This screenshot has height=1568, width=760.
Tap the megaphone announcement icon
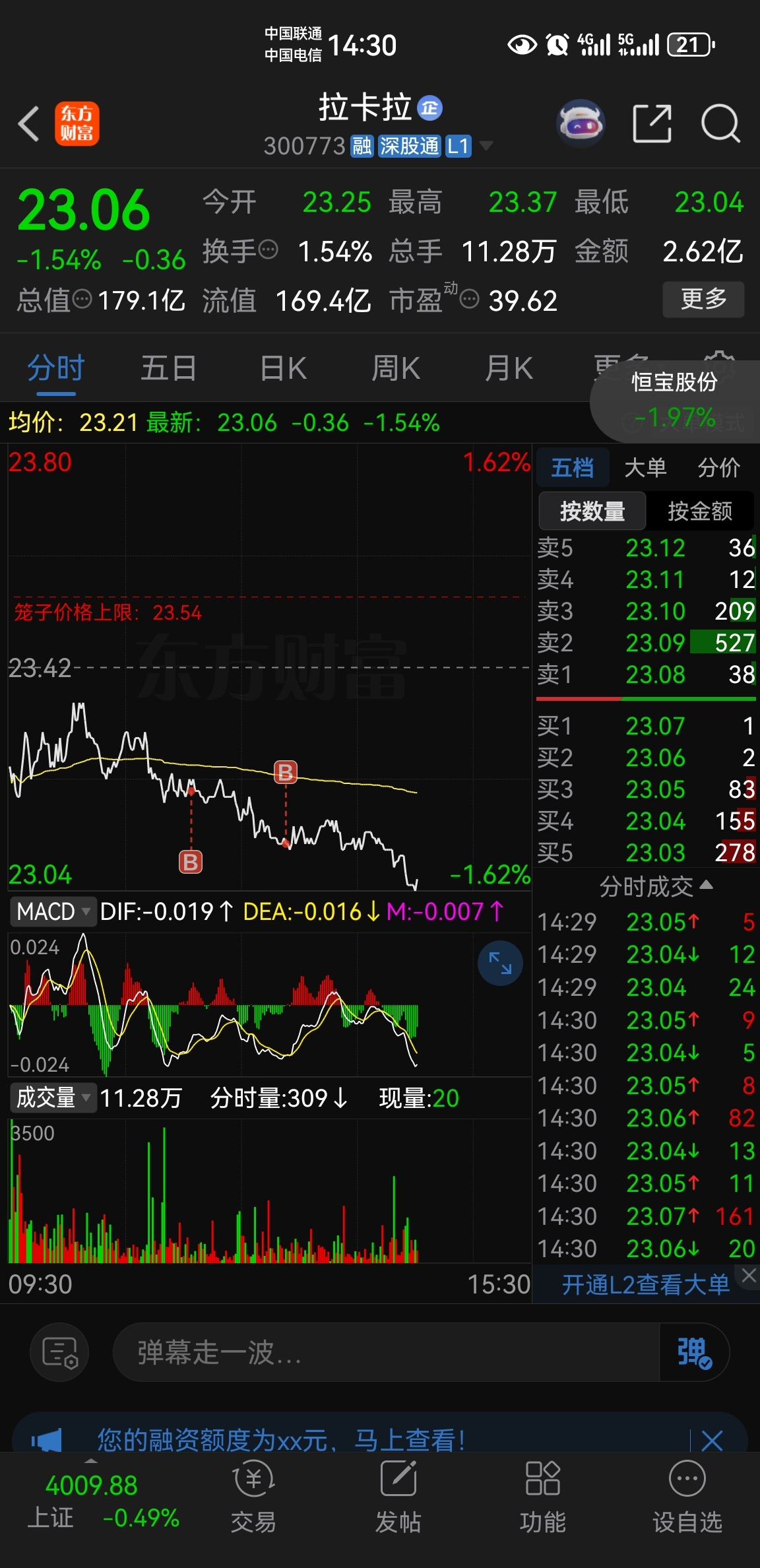[x=46, y=1439]
